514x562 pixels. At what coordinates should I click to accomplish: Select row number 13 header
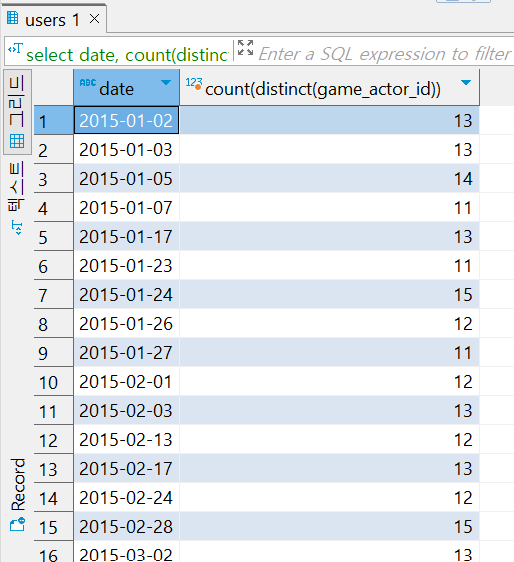pyautogui.click(x=54, y=469)
